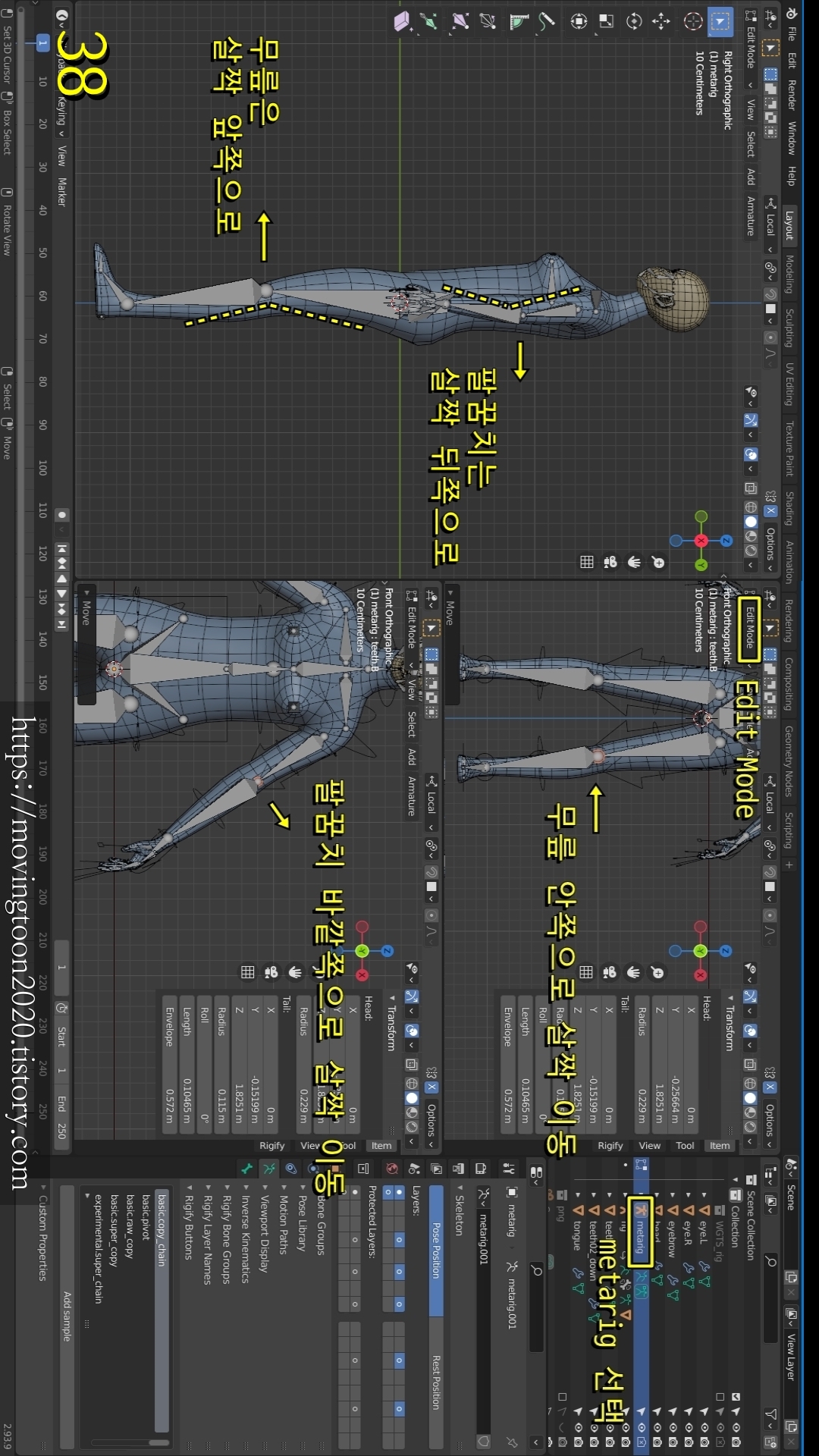Click the timeline play button

62,594
